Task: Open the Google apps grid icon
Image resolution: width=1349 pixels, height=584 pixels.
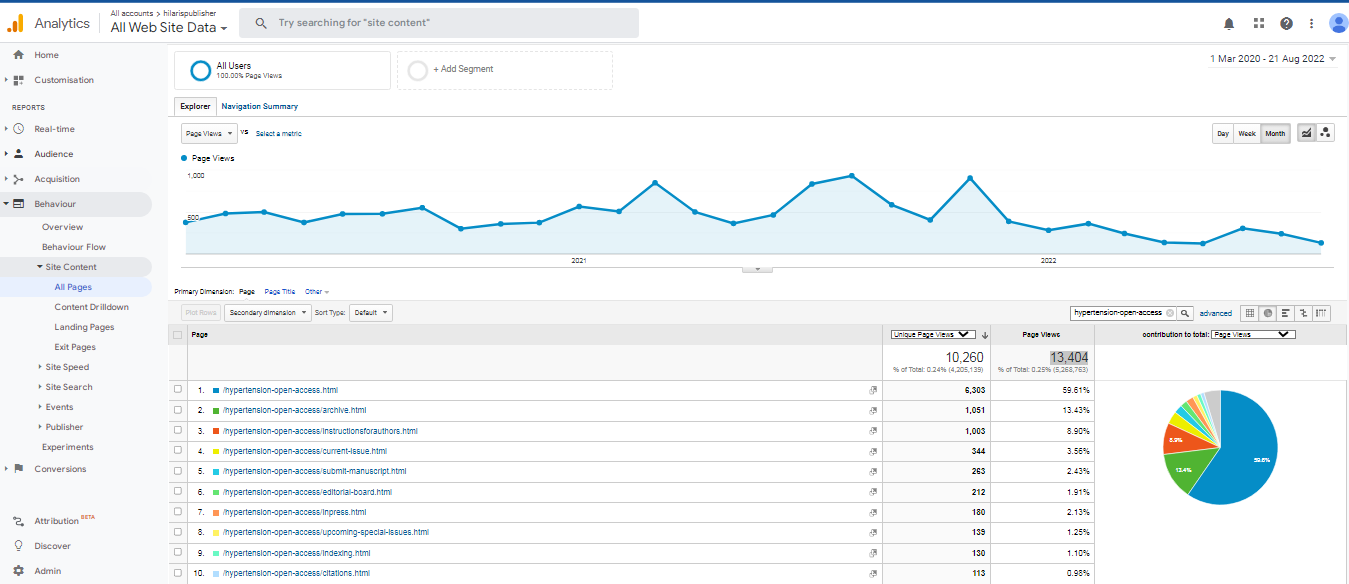Action: [x=1258, y=23]
